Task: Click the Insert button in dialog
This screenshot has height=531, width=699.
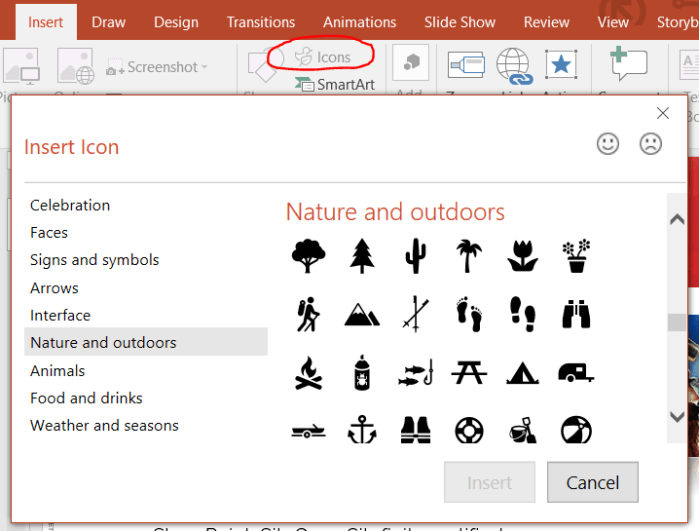Action: pyautogui.click(x=489, y=482)
